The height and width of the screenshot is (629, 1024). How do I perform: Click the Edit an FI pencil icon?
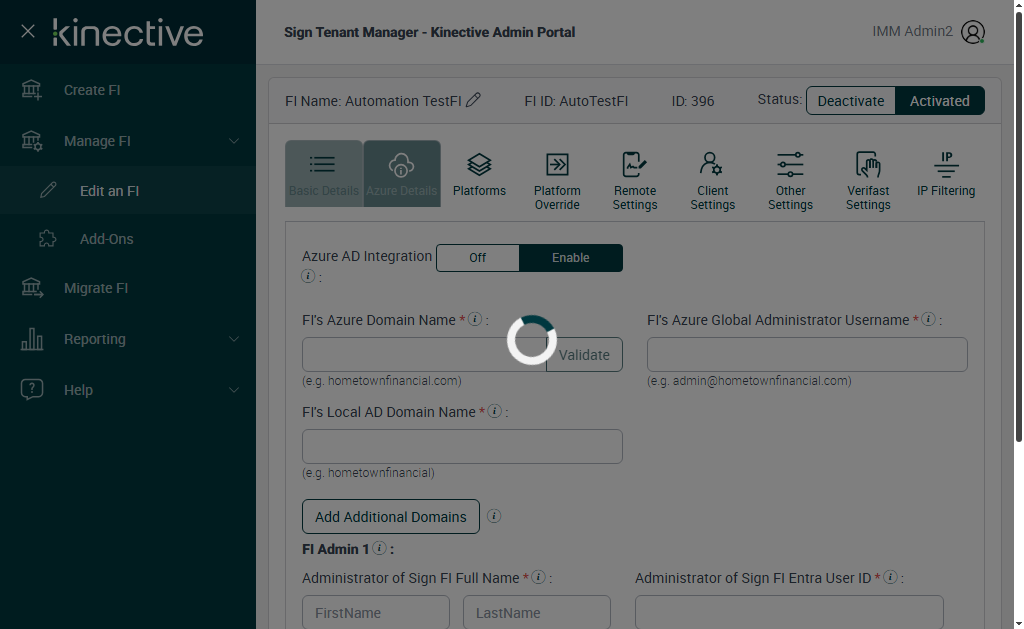coord(48,190)
